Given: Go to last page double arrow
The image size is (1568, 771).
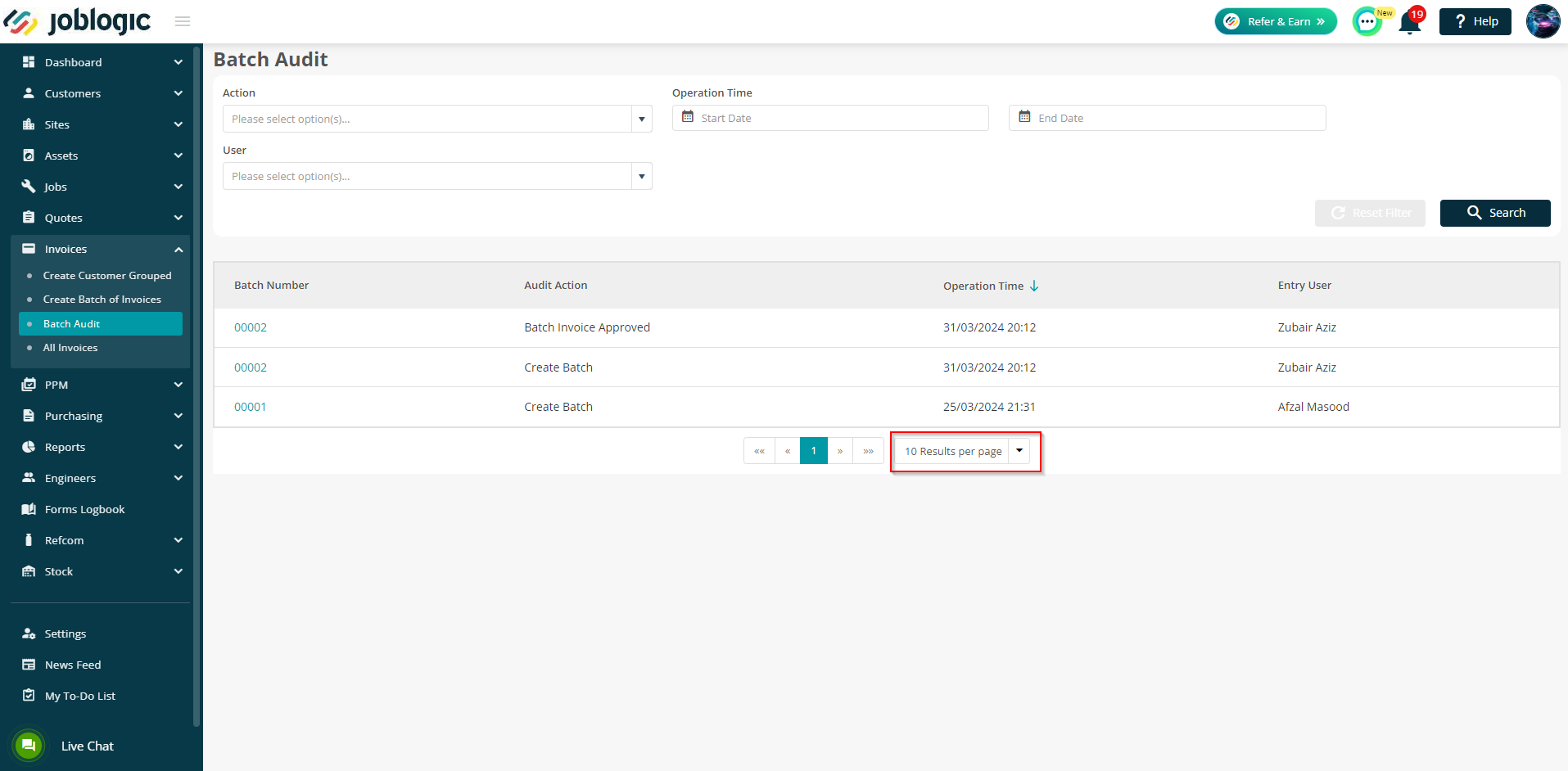Looking at the screenshot, I should point(868,451).
